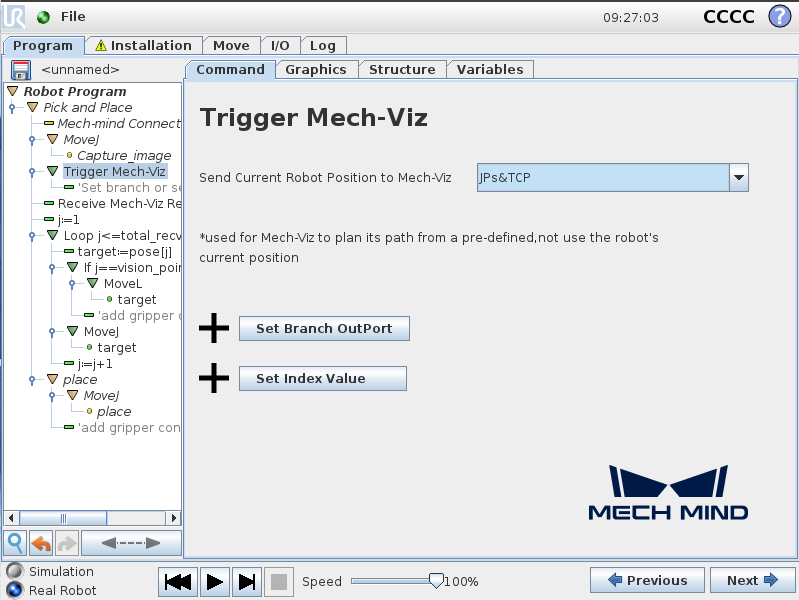Collapse the If j==vision_point node
The image size is (799, 600).
[x=73, y=267]
